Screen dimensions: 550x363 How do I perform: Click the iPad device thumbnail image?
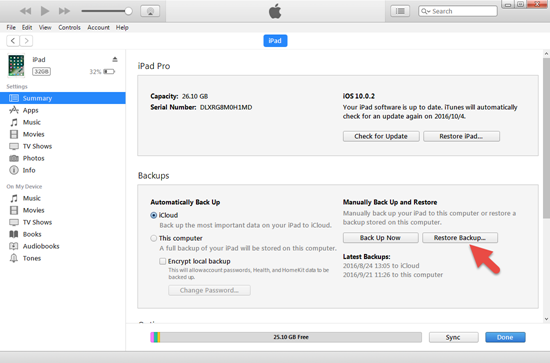point(16,66)
